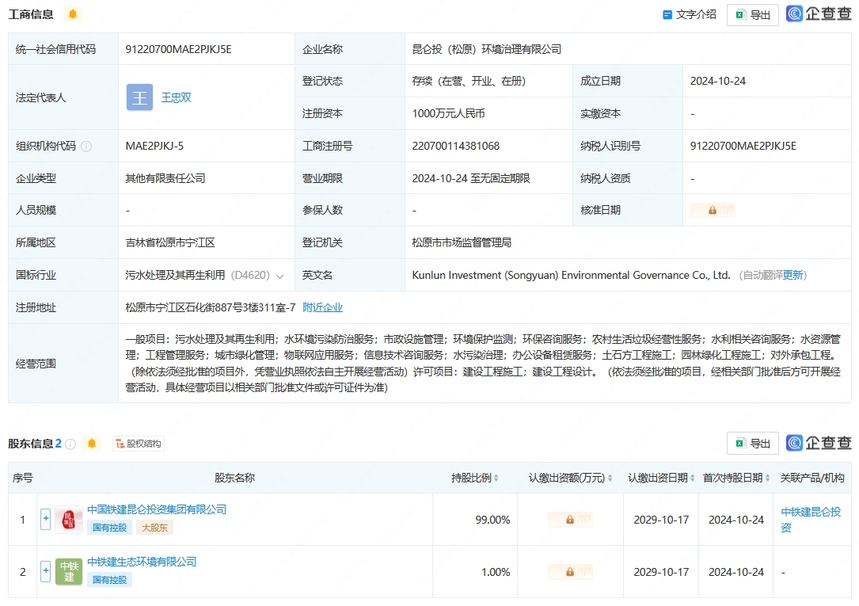Screen dimensions: 859x606
Task: Select 成立日期 value 2024-10-24
Action: (x=718, y=81)
